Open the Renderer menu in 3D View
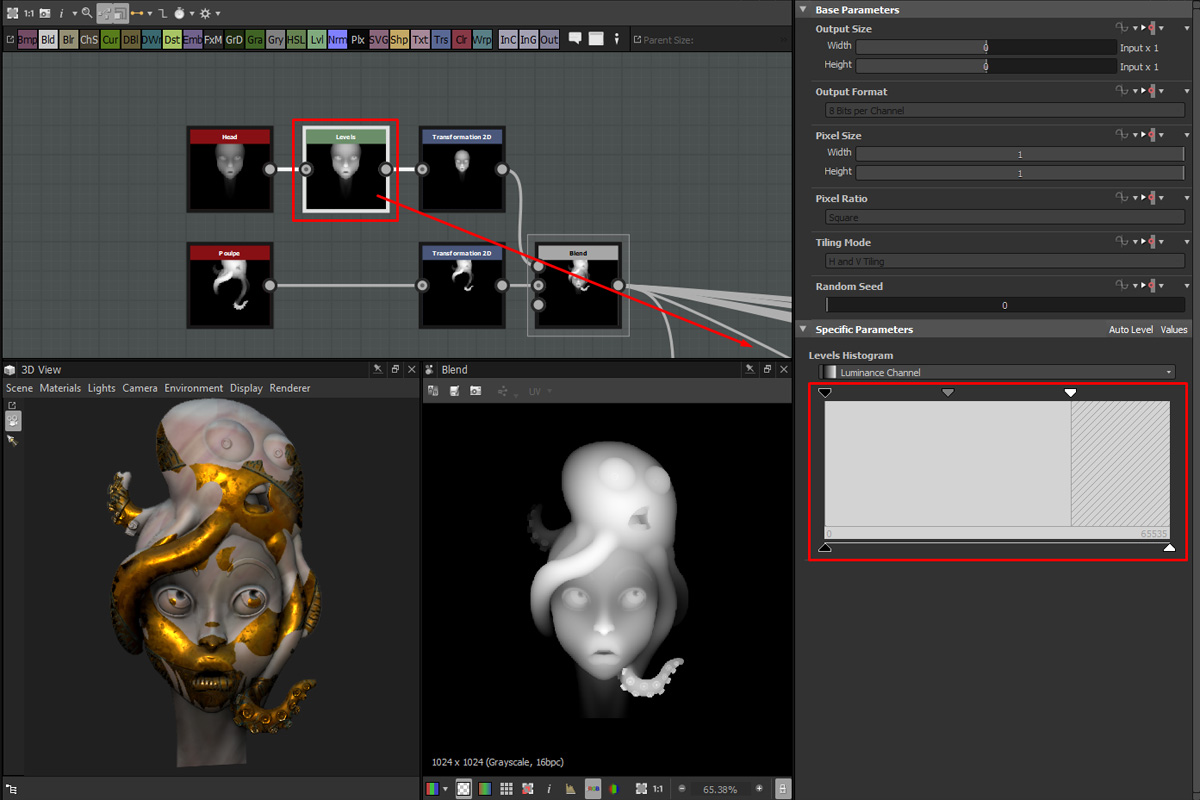 290,388
